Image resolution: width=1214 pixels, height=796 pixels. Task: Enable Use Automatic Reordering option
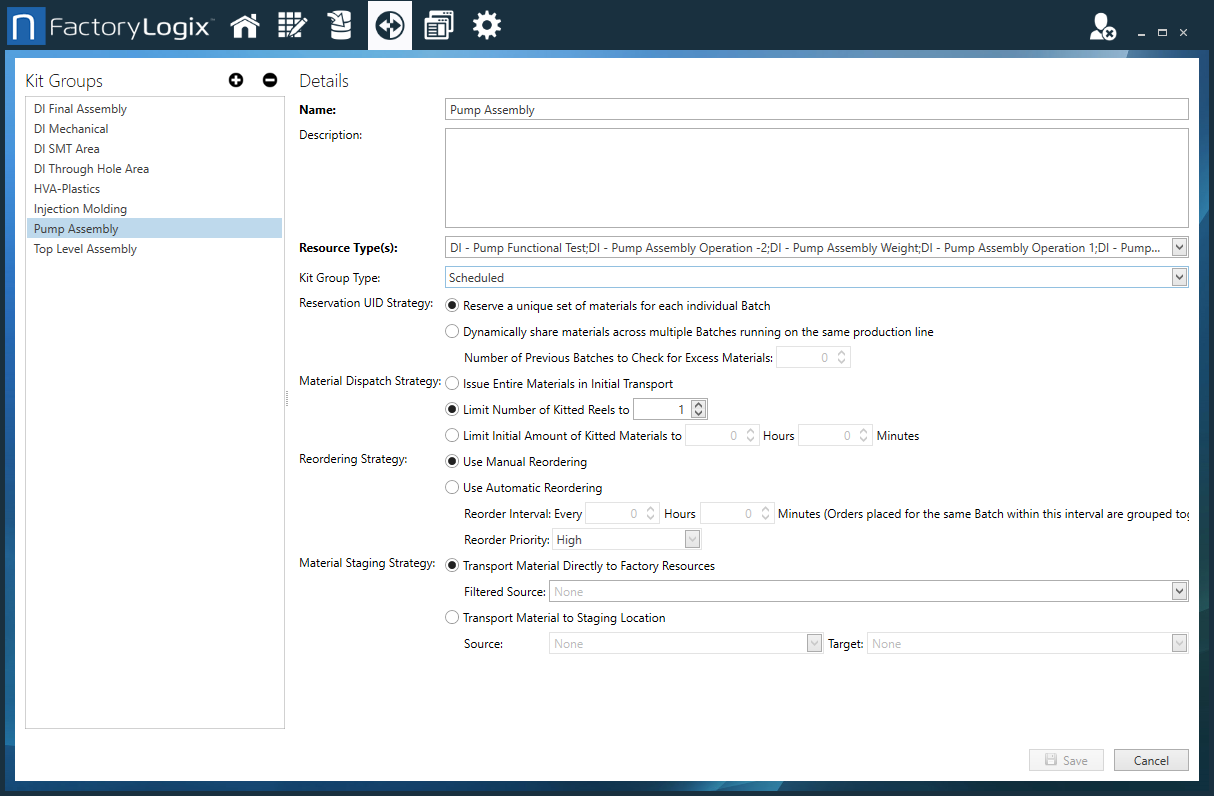453,488
